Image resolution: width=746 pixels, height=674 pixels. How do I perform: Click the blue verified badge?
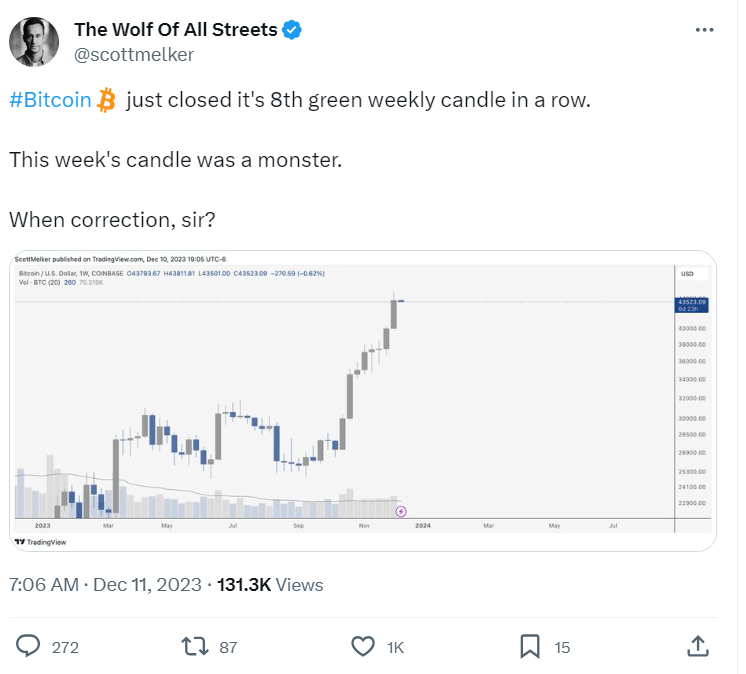tap(292, 30)
